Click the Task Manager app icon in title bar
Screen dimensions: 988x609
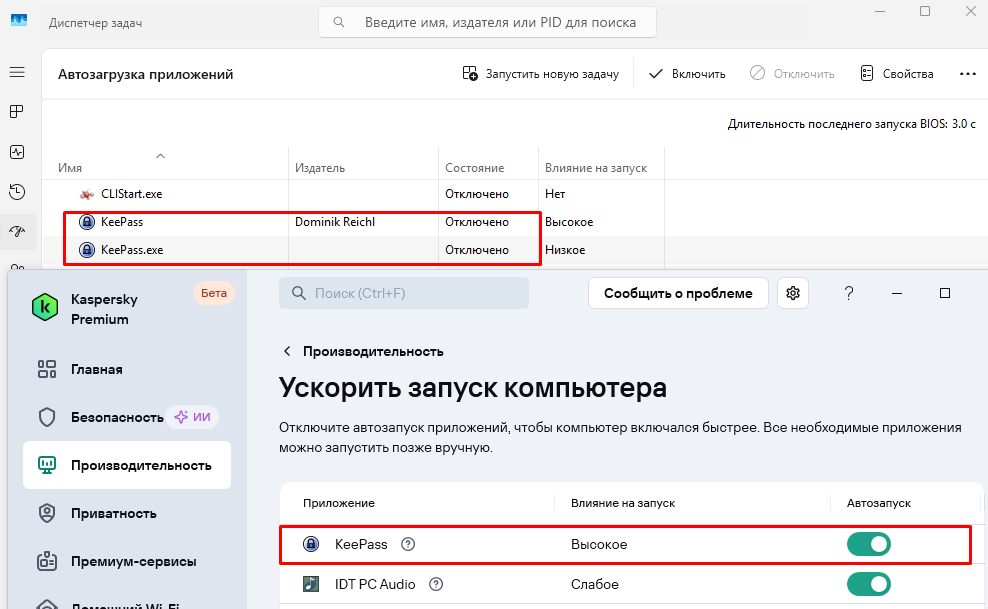[19, 20]
